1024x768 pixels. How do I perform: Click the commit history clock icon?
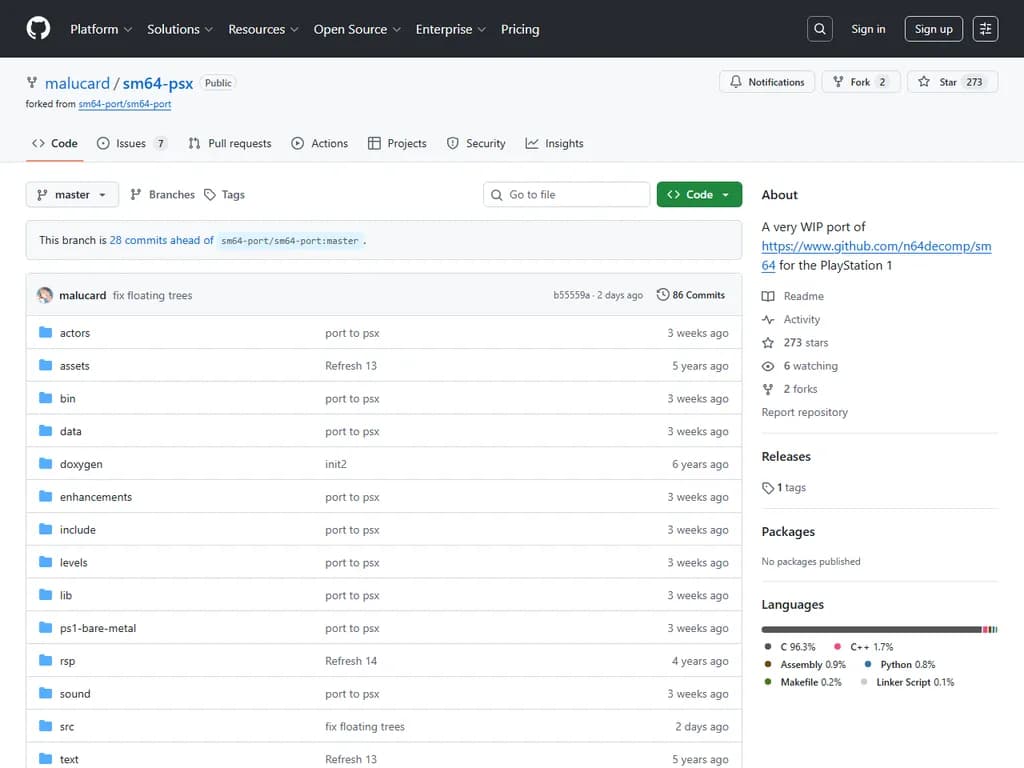[663, 295]
